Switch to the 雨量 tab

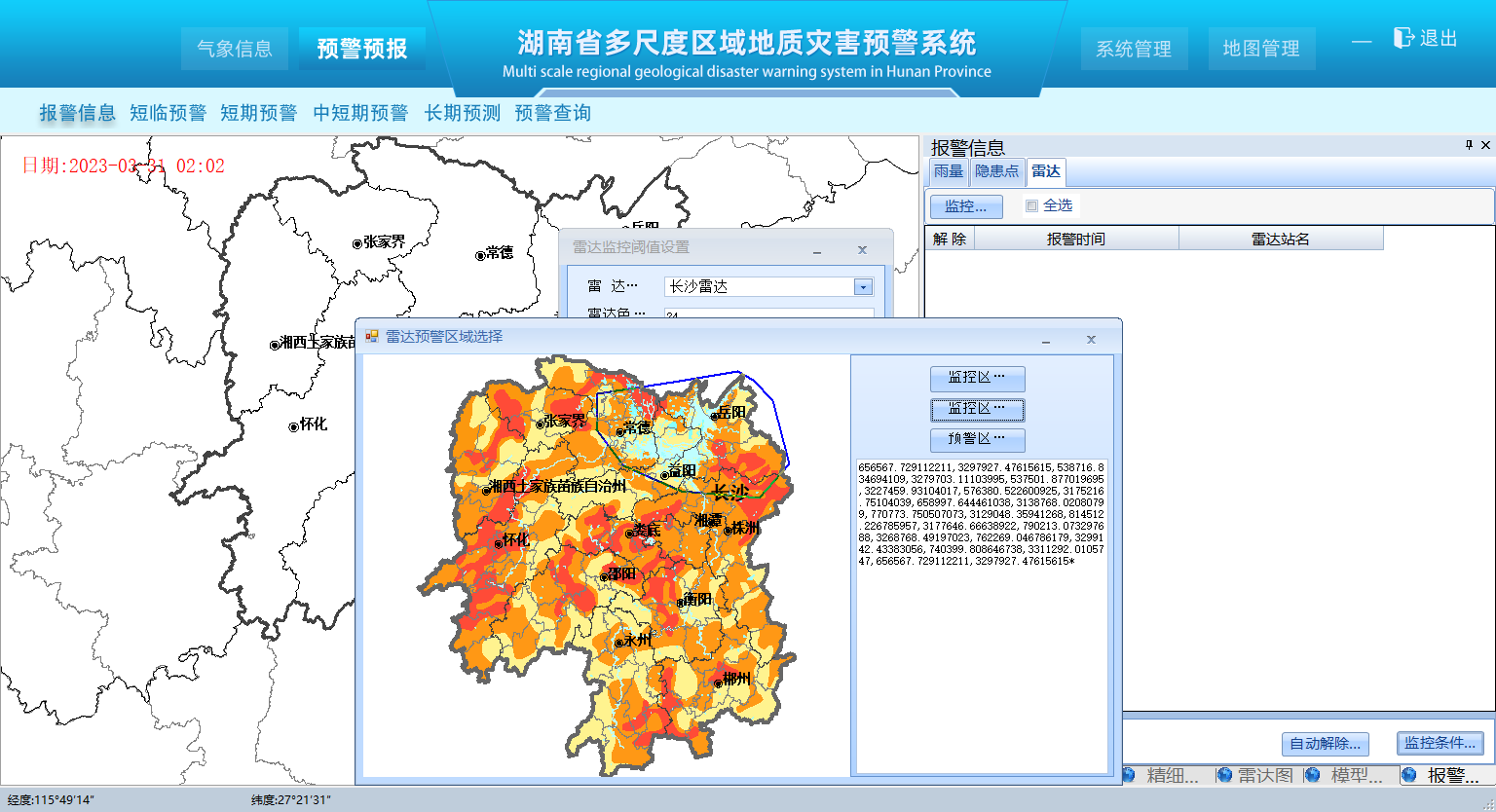click(947, 171)
